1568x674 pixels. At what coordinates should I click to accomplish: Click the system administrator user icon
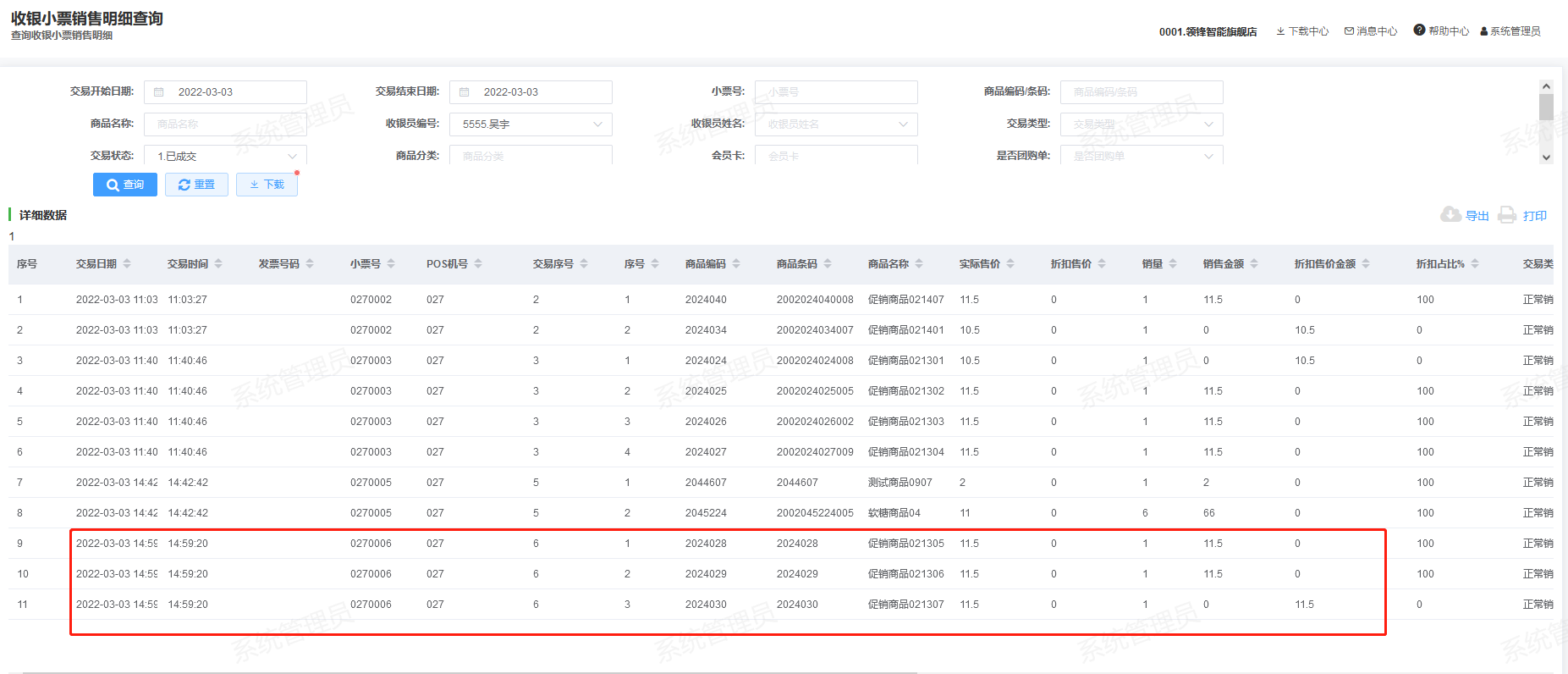1483,31
